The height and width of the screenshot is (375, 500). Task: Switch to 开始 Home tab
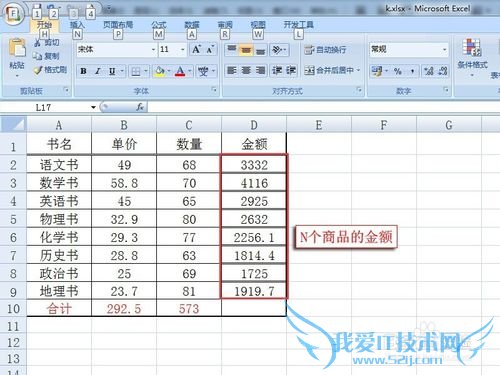click(x=44, y=24)
